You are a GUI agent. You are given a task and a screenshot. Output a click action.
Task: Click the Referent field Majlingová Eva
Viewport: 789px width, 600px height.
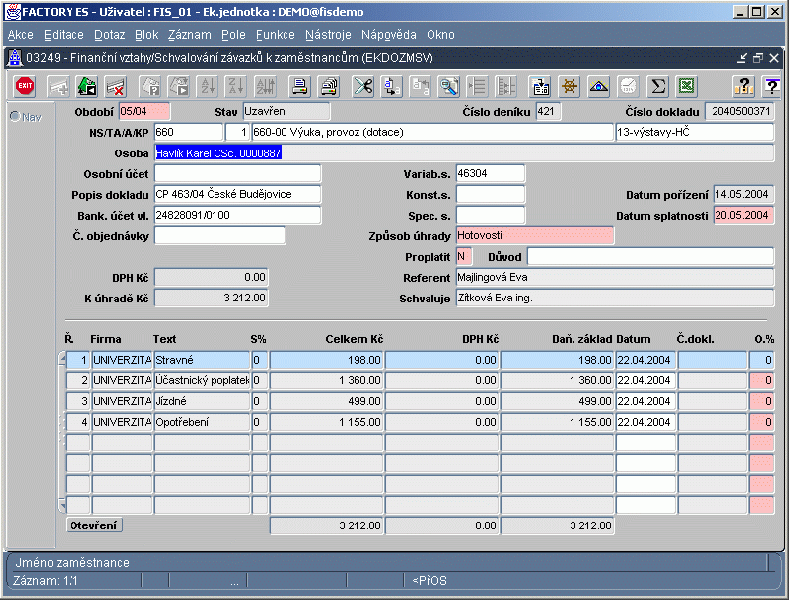[x=615, y=277]
